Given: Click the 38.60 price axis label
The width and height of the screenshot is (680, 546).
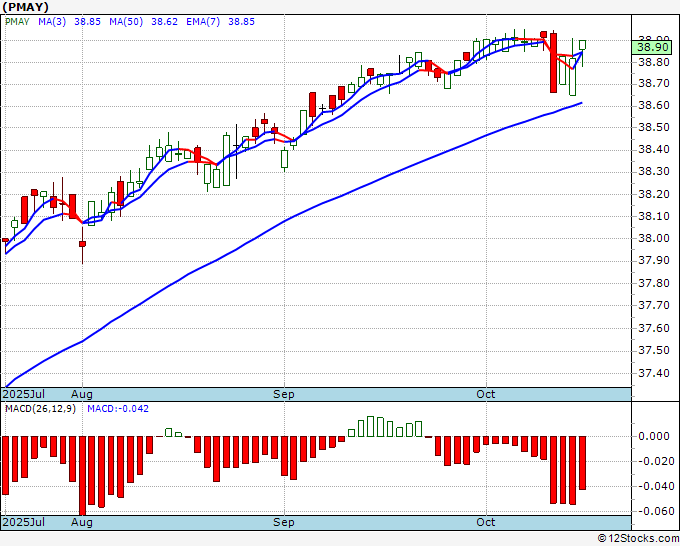Looking at the screenshot, I should [654, 105].
